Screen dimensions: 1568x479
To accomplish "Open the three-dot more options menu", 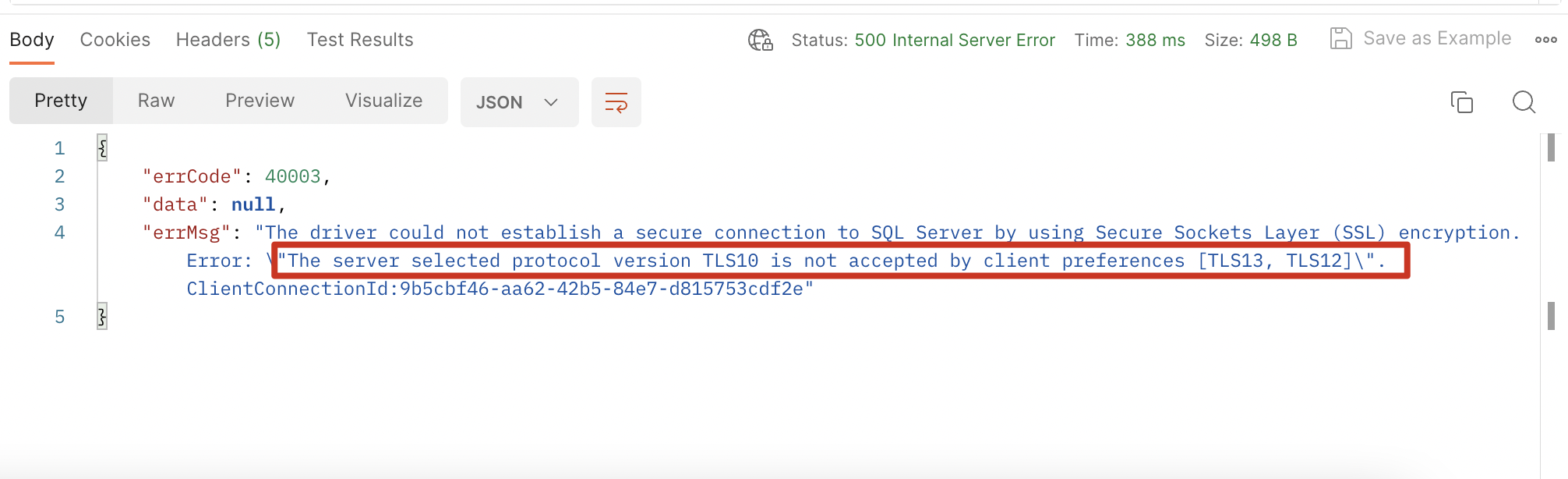I will click(x=1545, y=40).
